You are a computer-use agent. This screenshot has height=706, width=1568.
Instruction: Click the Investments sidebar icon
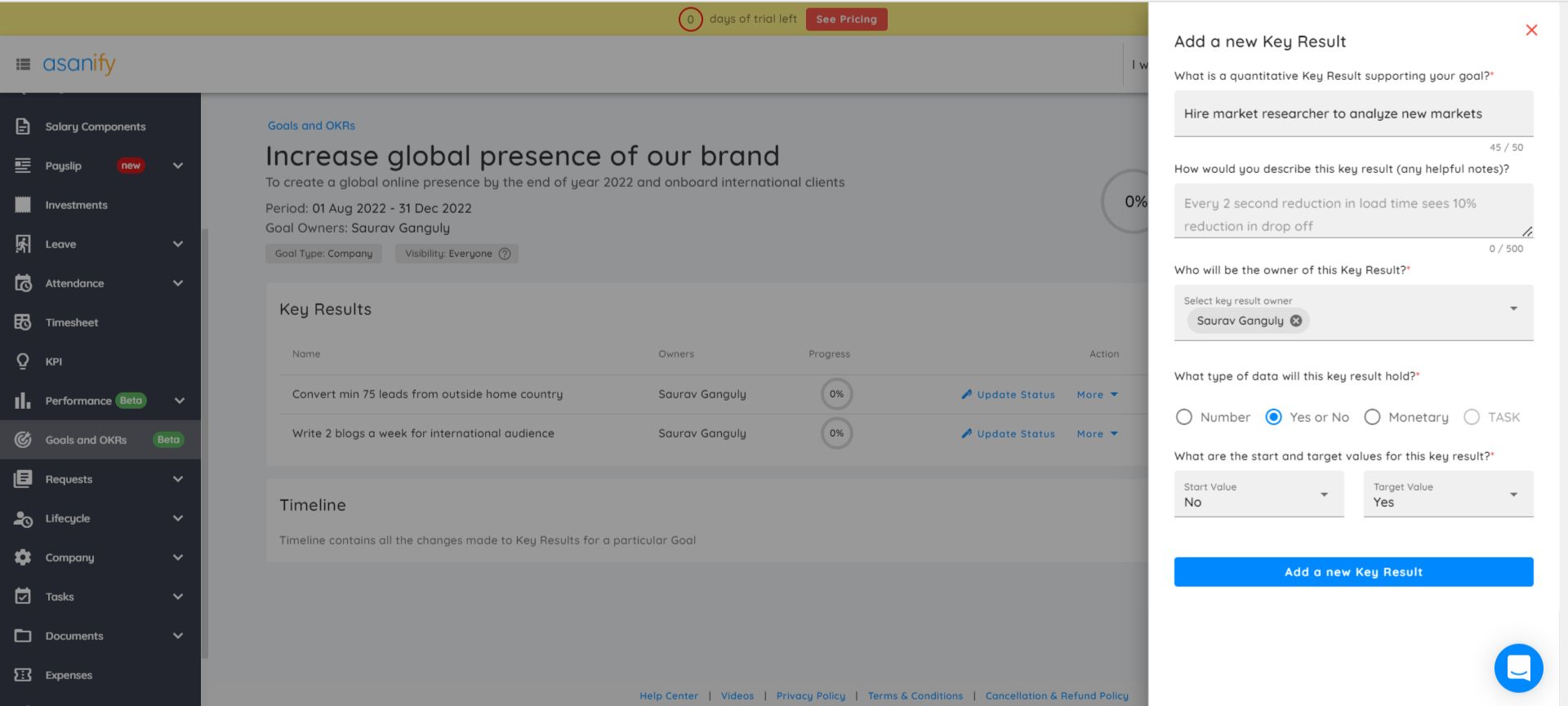(23, 205)
